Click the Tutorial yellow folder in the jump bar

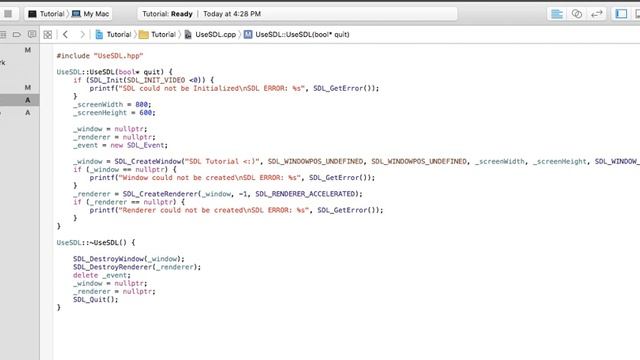[158, 35]
